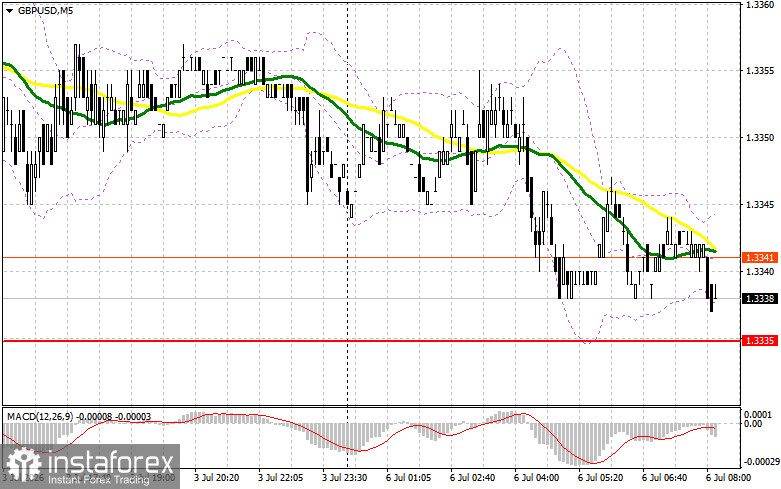This screenshot has width=781, height=489.
Task: Select the MACD 0.0001 scale value
Action: [758, 414]
